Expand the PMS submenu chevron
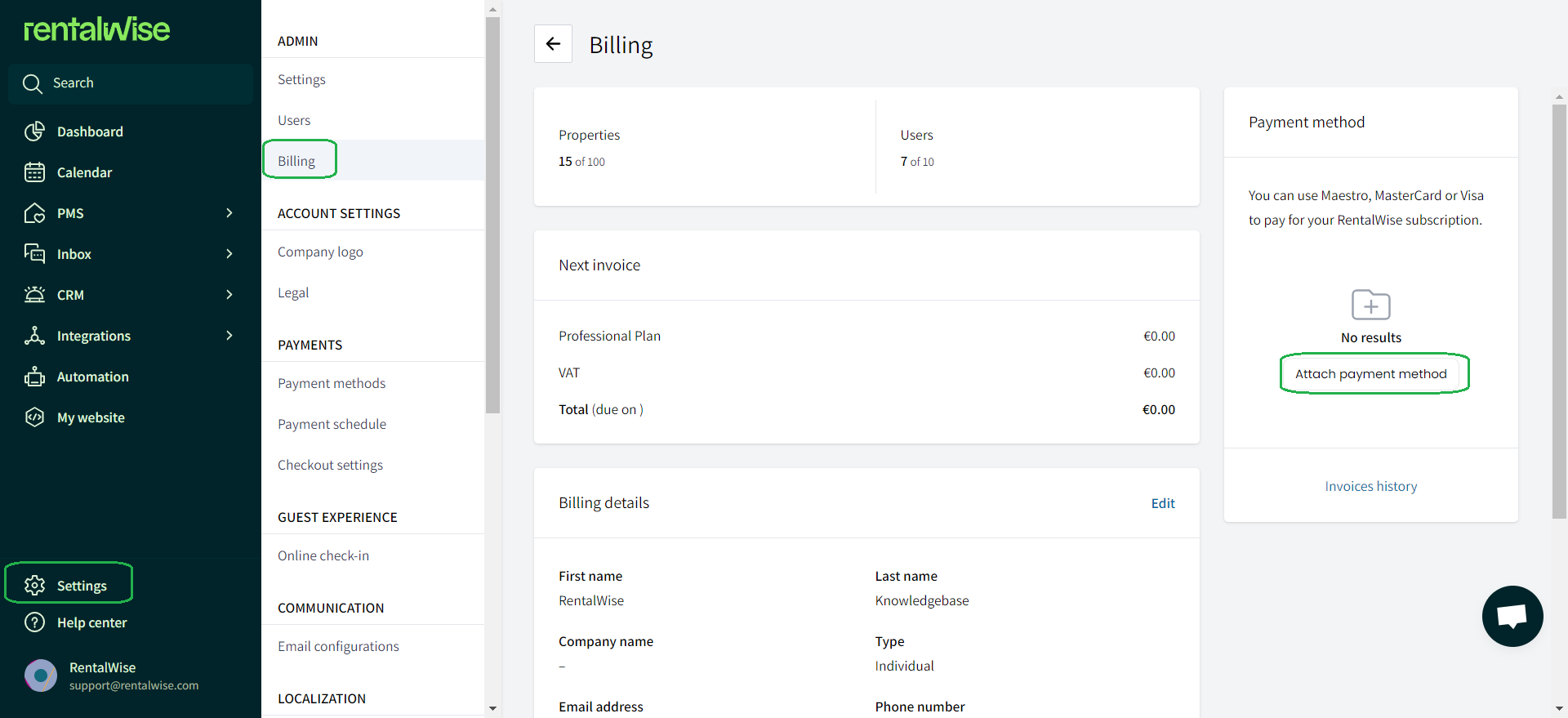The width and height of the screenshot is (1568, 718). [x=229, y=213]
